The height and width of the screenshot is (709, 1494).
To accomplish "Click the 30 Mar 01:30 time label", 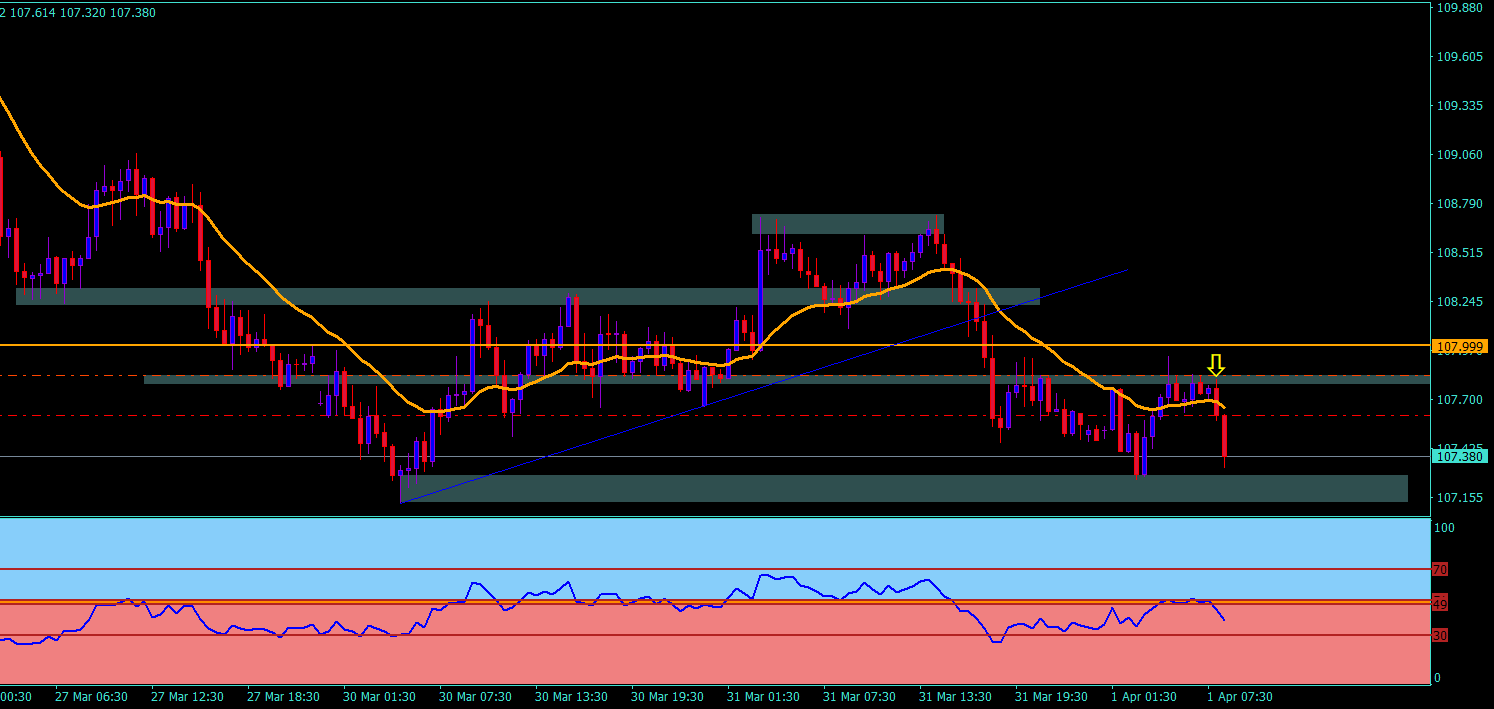I will tap(378, 696).
